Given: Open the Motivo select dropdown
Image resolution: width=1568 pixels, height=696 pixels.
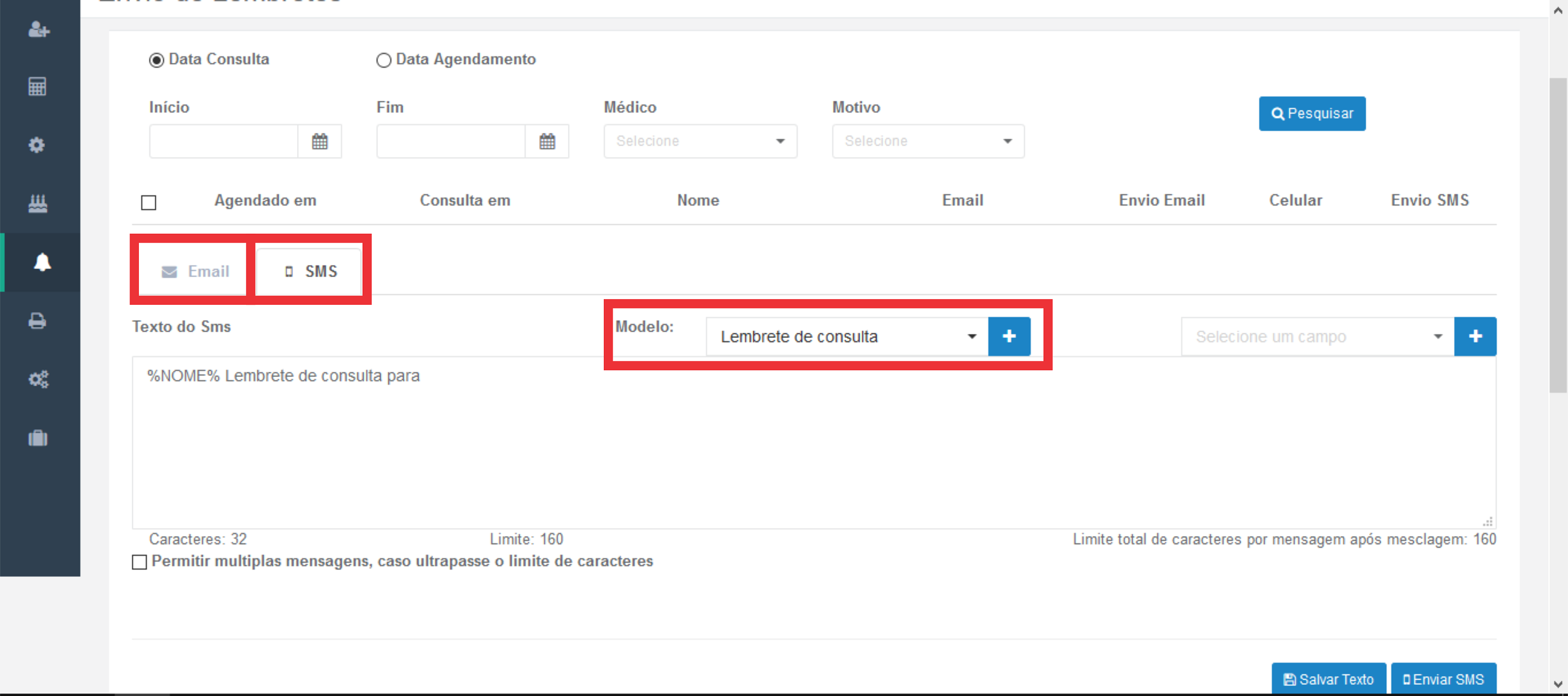Looking at the screenshot, I should 928,141.
